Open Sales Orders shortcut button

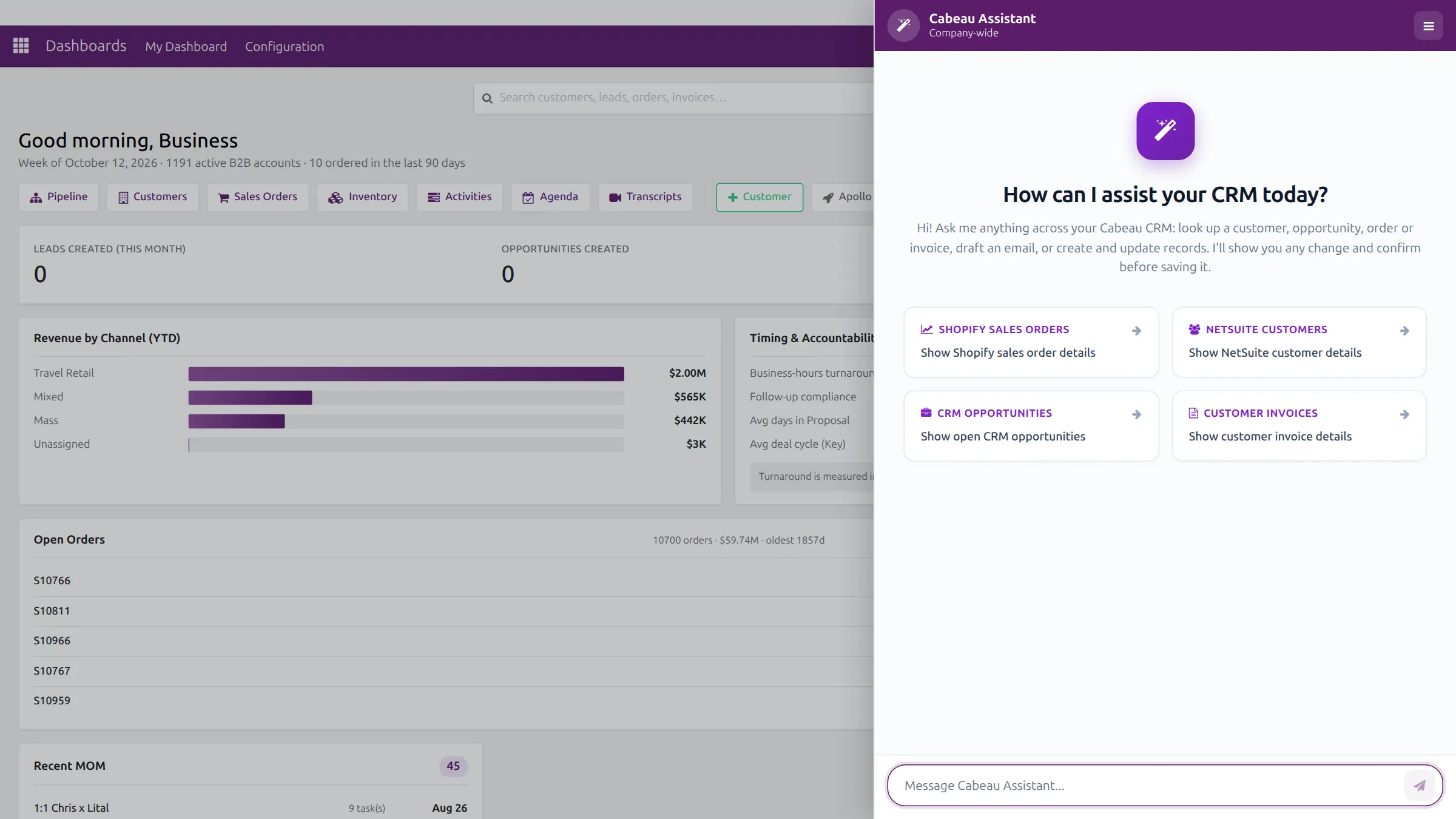(257, 197)
